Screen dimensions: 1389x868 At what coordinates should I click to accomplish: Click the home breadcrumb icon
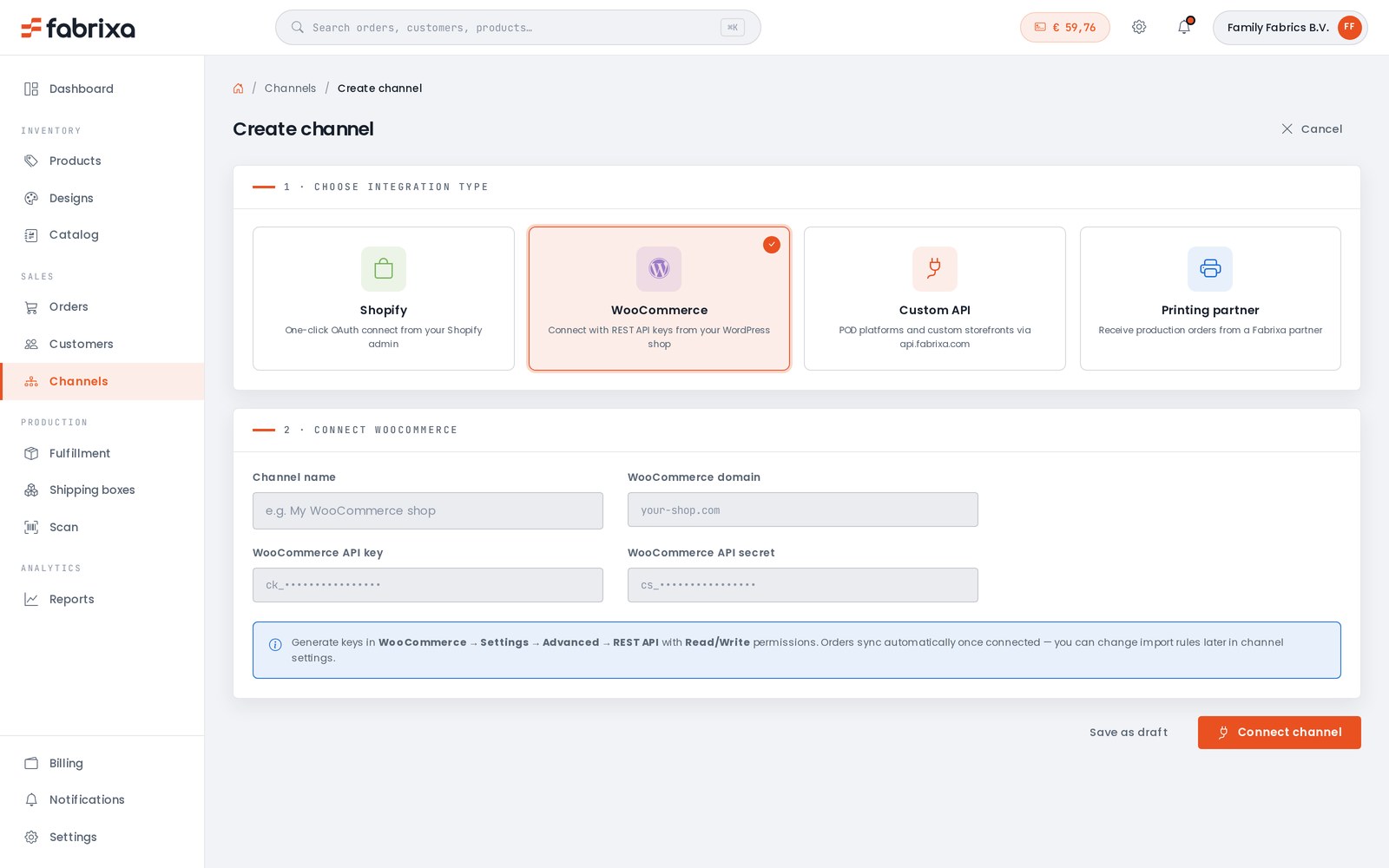coord(239,89)
